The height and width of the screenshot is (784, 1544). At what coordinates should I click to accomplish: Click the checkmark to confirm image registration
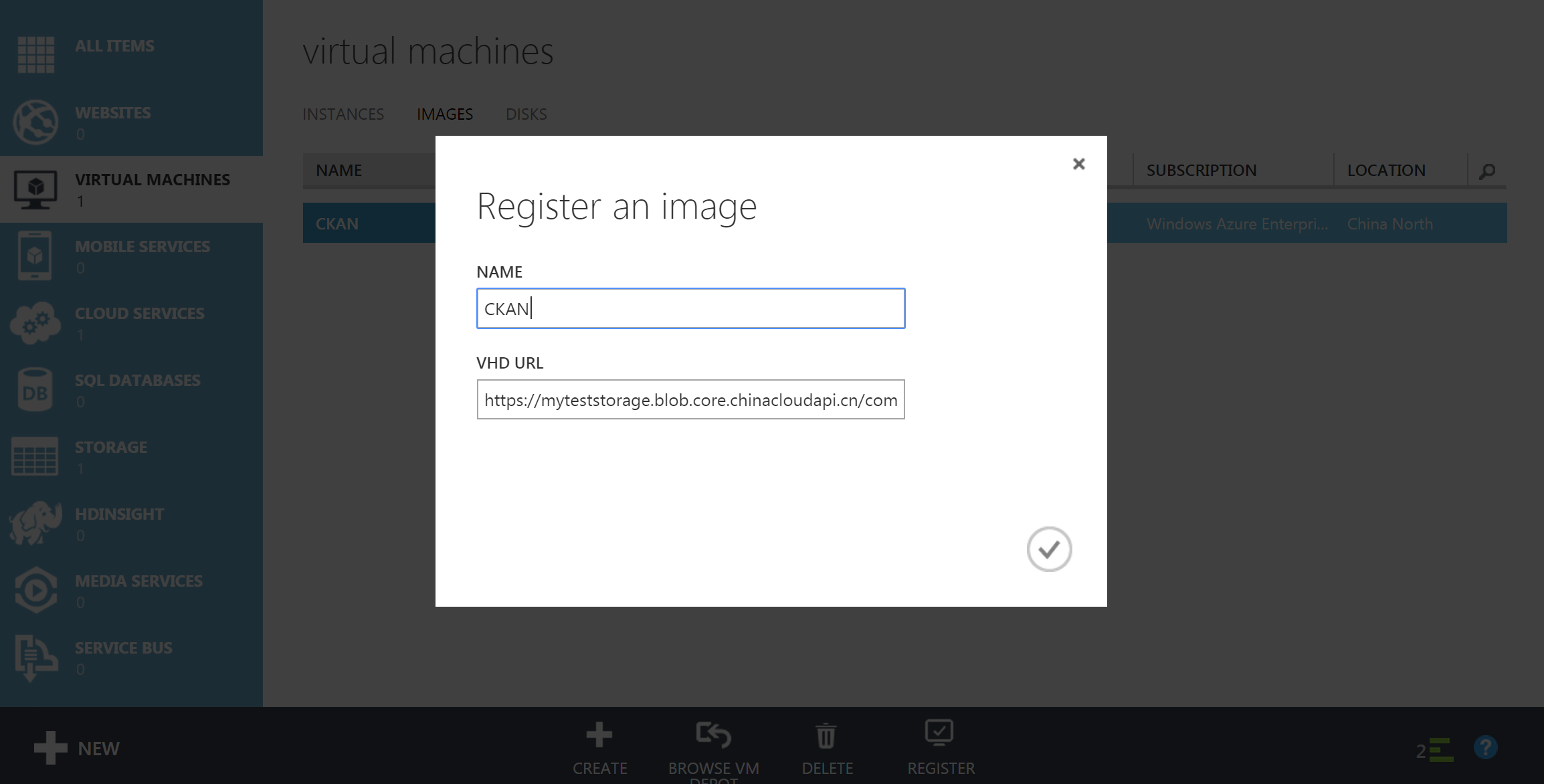[1049, 549]
